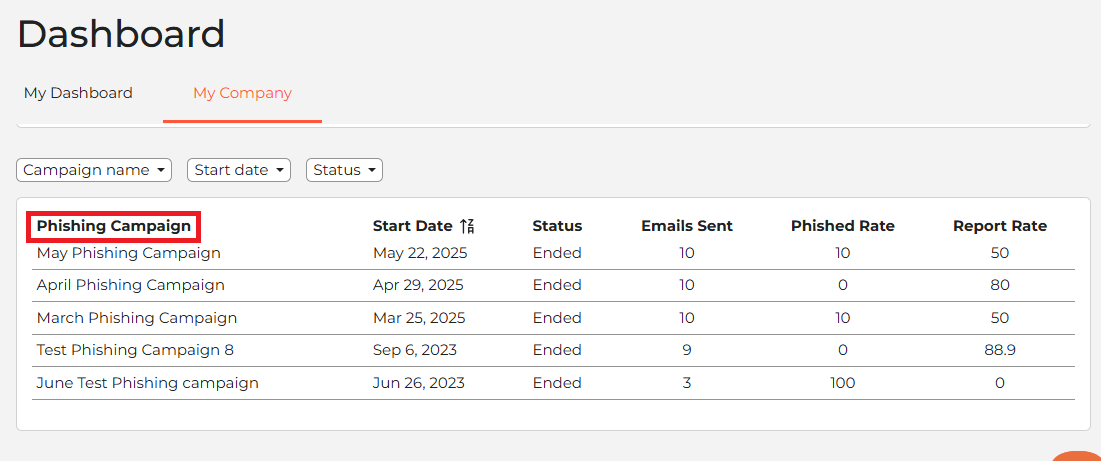Open the May Phishing Campaign link

coord(128,253)
